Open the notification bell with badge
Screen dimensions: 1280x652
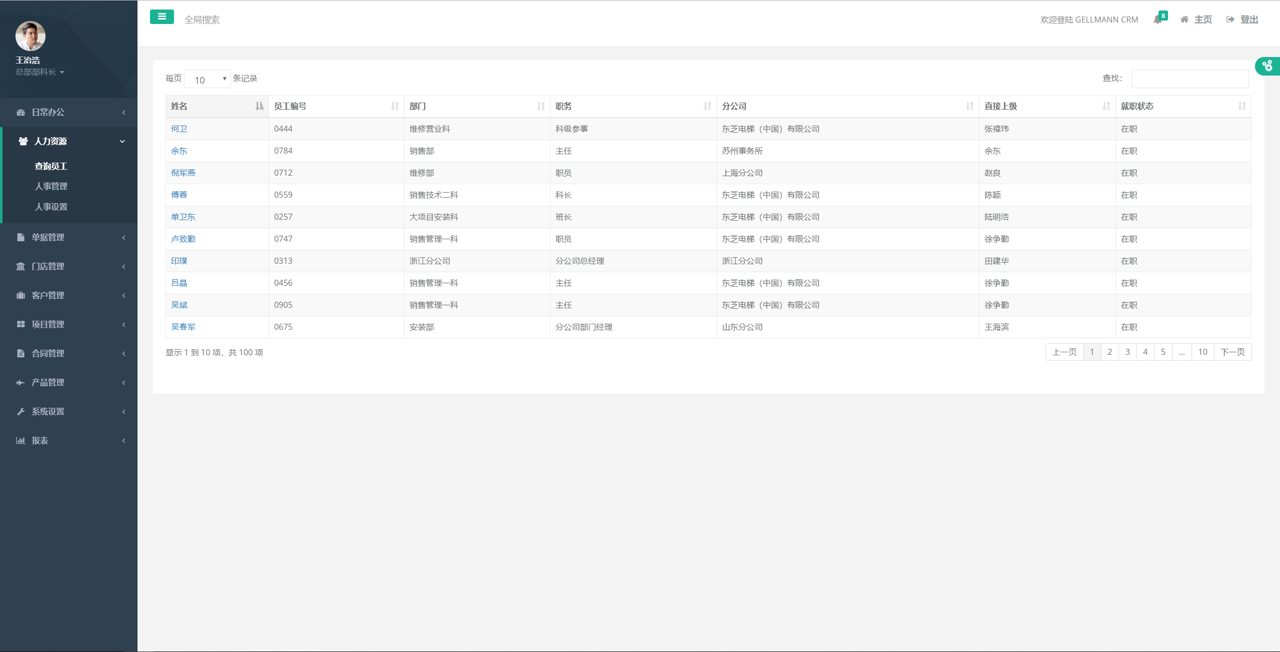click(1158, 19)
